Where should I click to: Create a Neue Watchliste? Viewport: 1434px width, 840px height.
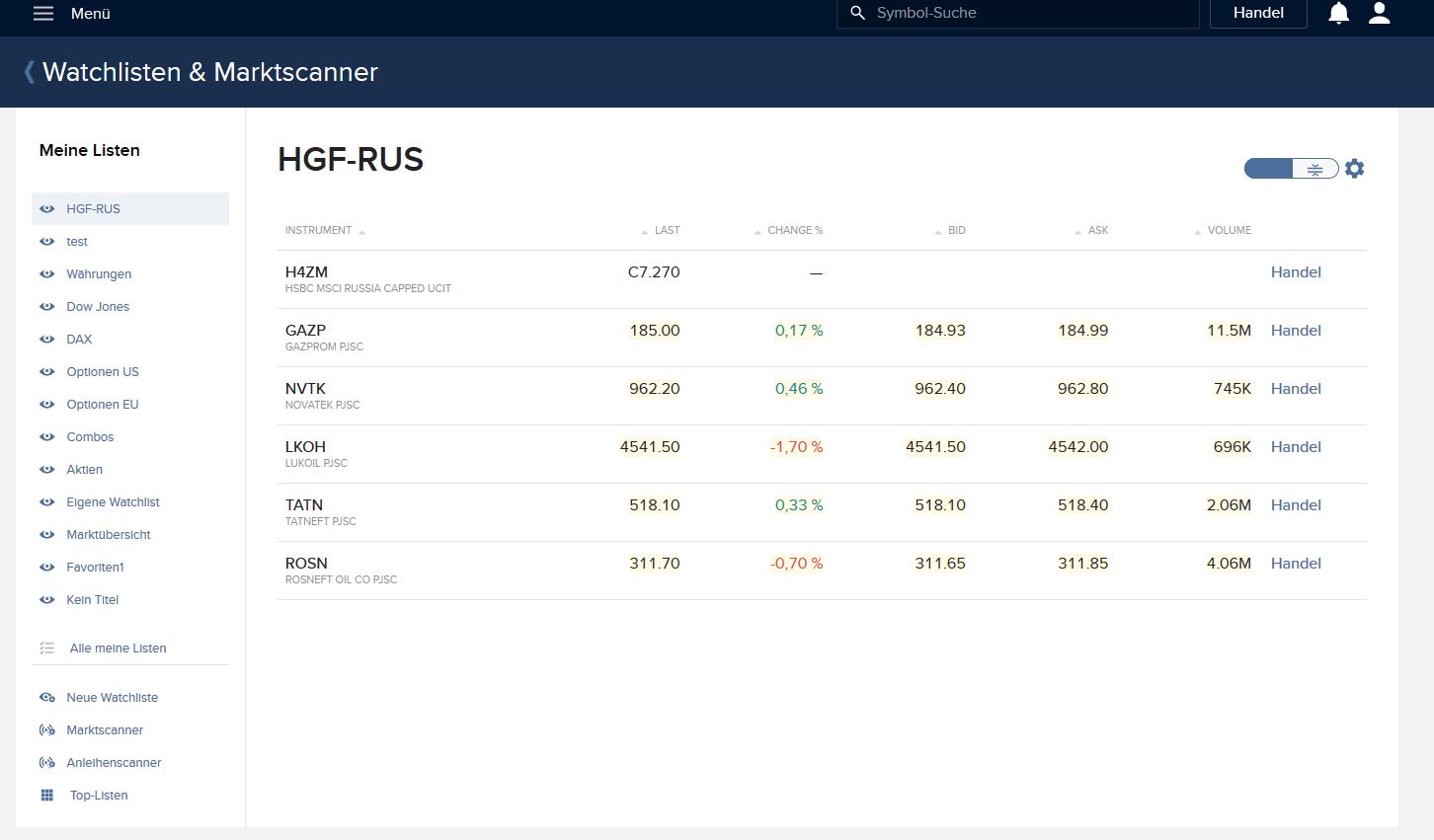click(x=112, y=698)
